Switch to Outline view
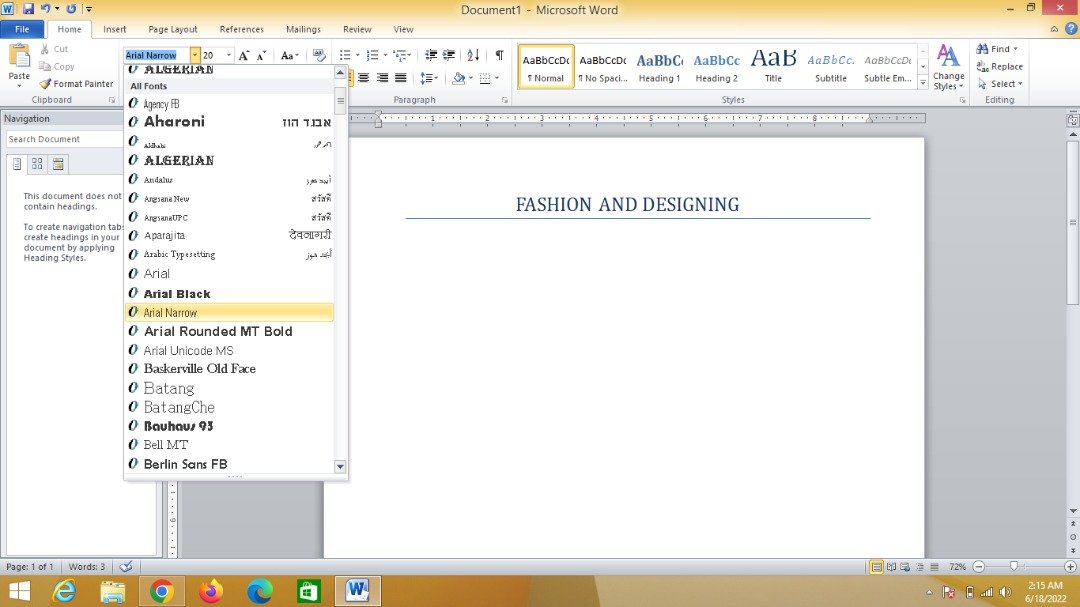The image size is (1080, 607). 920,567
